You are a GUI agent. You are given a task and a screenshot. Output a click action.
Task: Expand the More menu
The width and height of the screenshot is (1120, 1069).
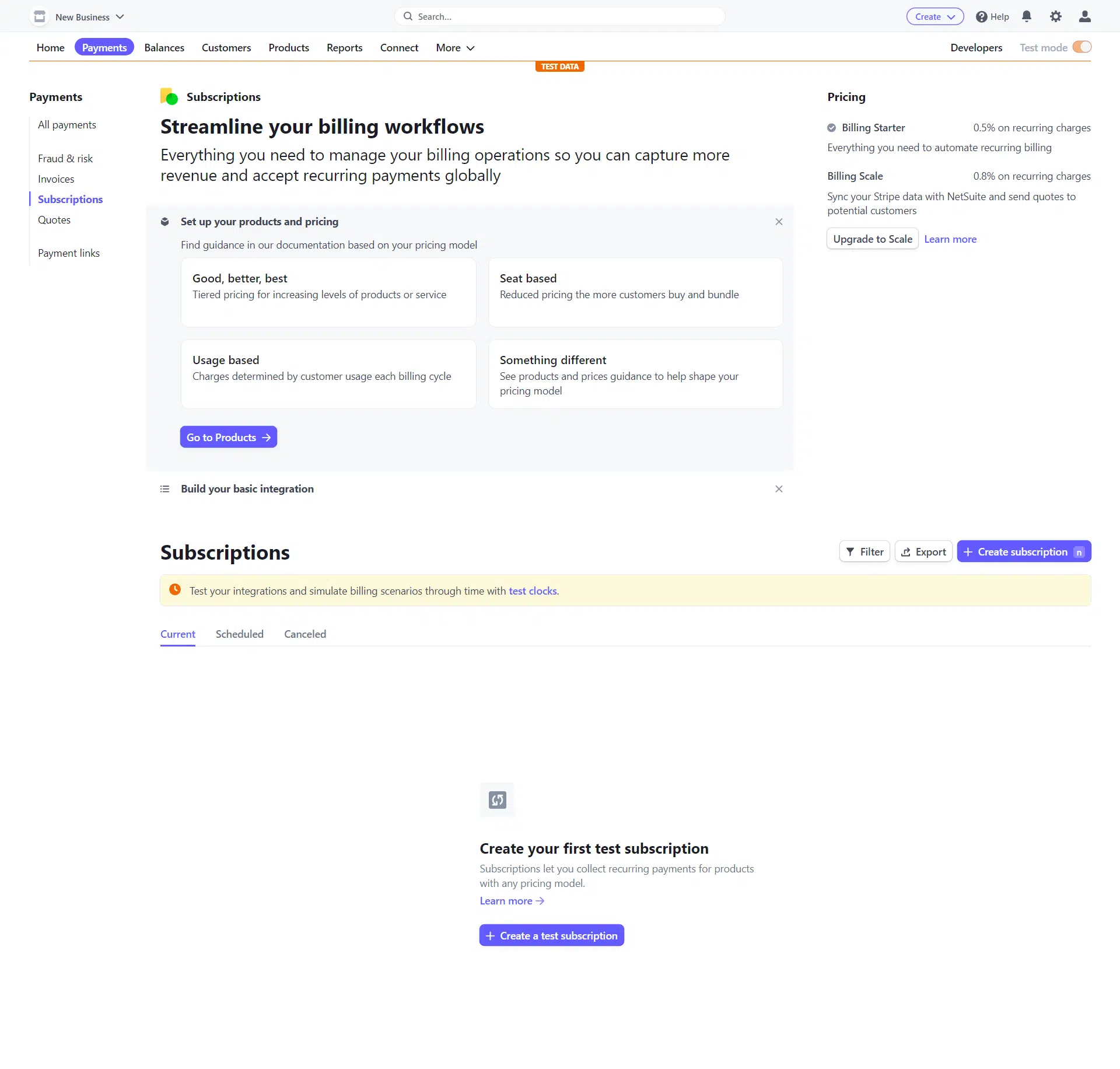455,47
